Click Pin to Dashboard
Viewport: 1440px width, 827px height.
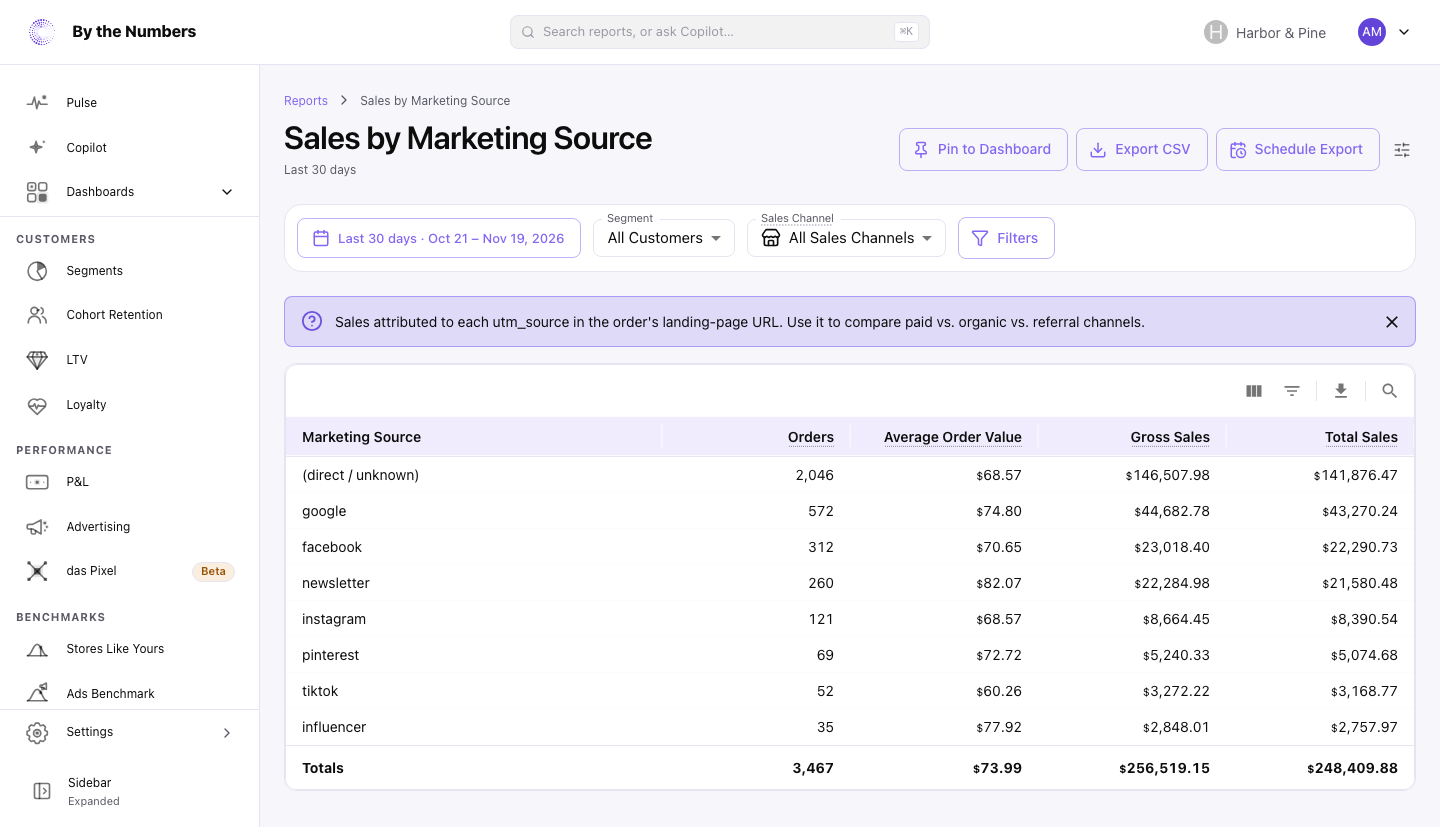pyautogui.click(x=983, y=149)
